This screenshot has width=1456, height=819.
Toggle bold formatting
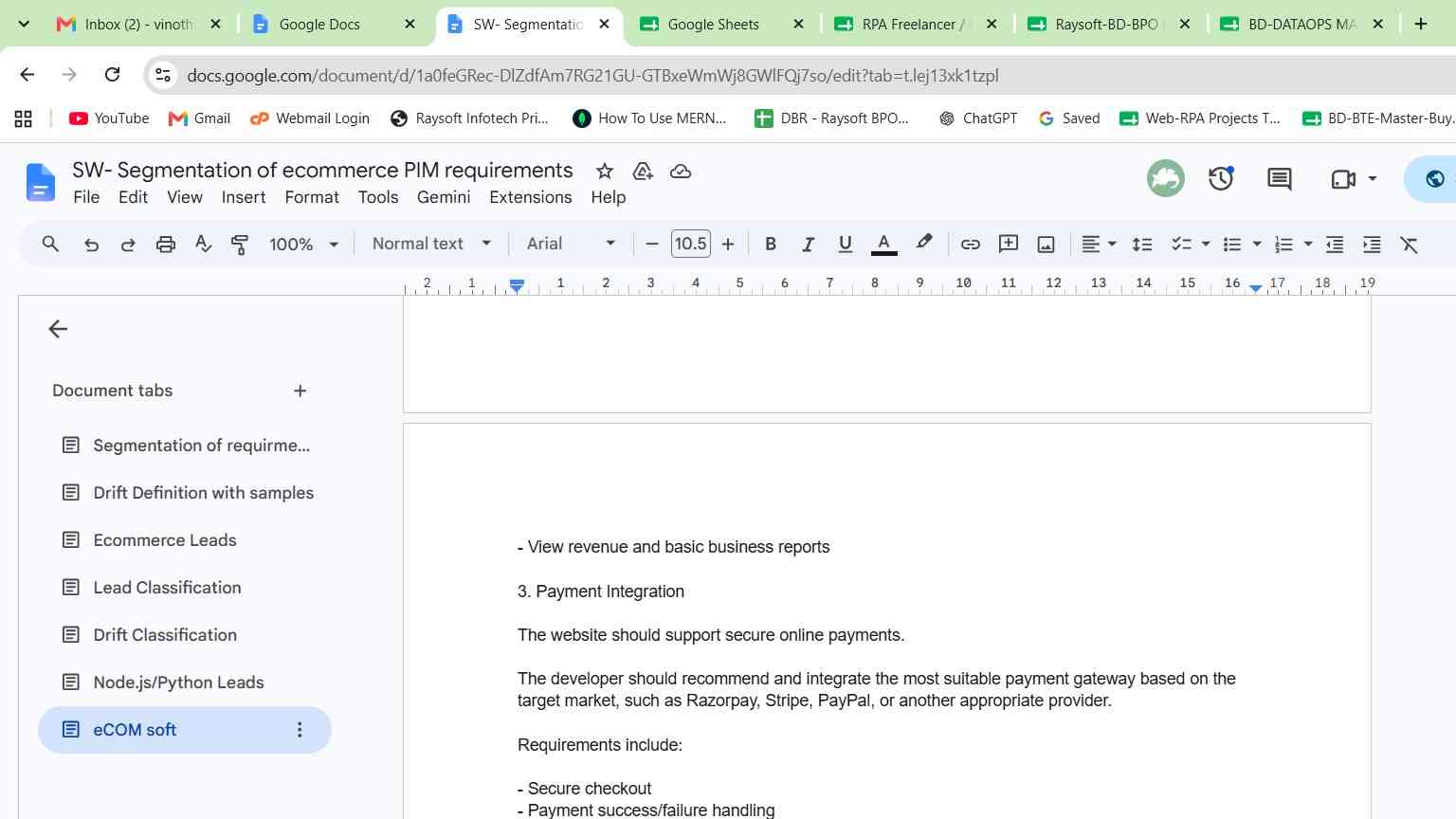pyautogui.click(x=771, y=245)
